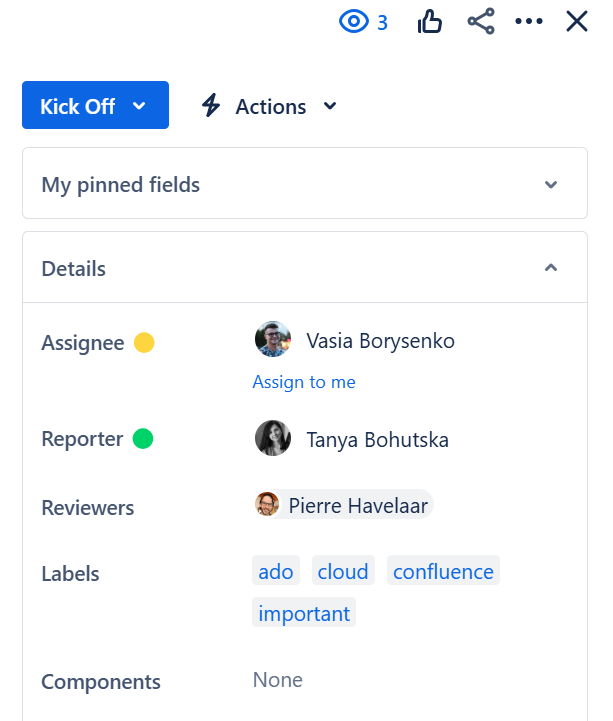
Task: Click the green dot beside Reporter
Action: coord(143,438)
